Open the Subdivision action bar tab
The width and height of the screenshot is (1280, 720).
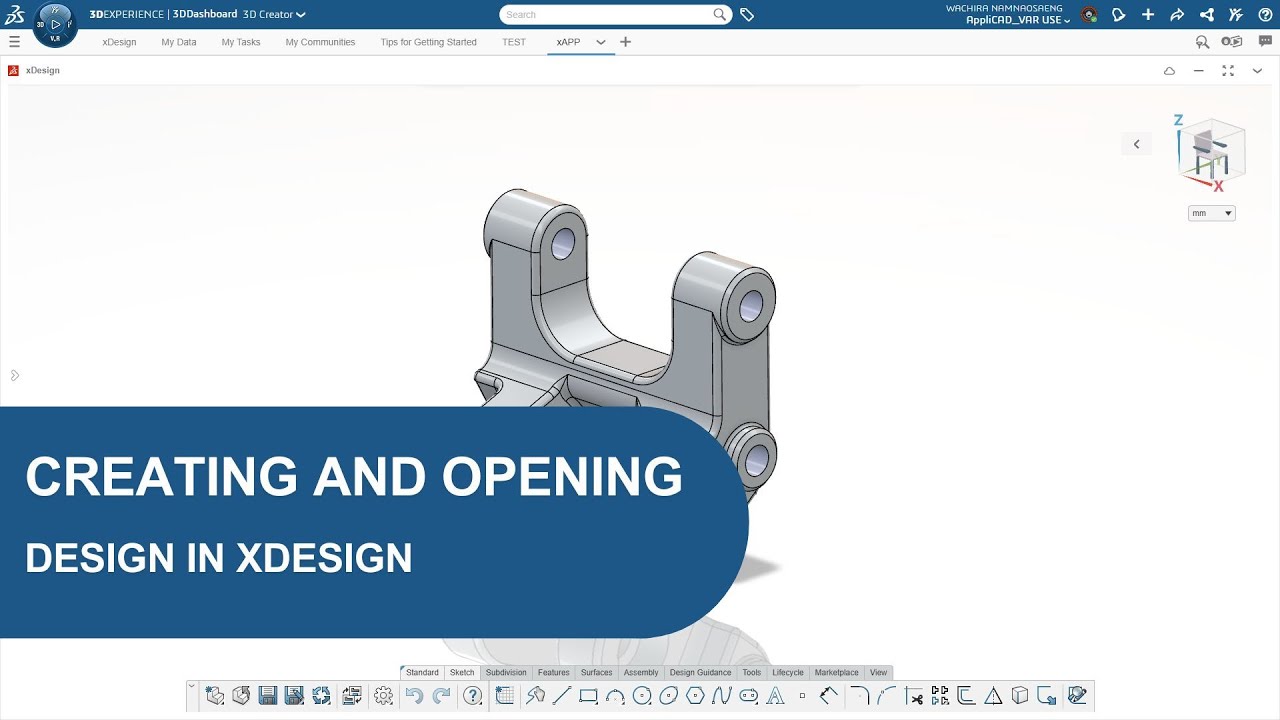pos(506,672)
